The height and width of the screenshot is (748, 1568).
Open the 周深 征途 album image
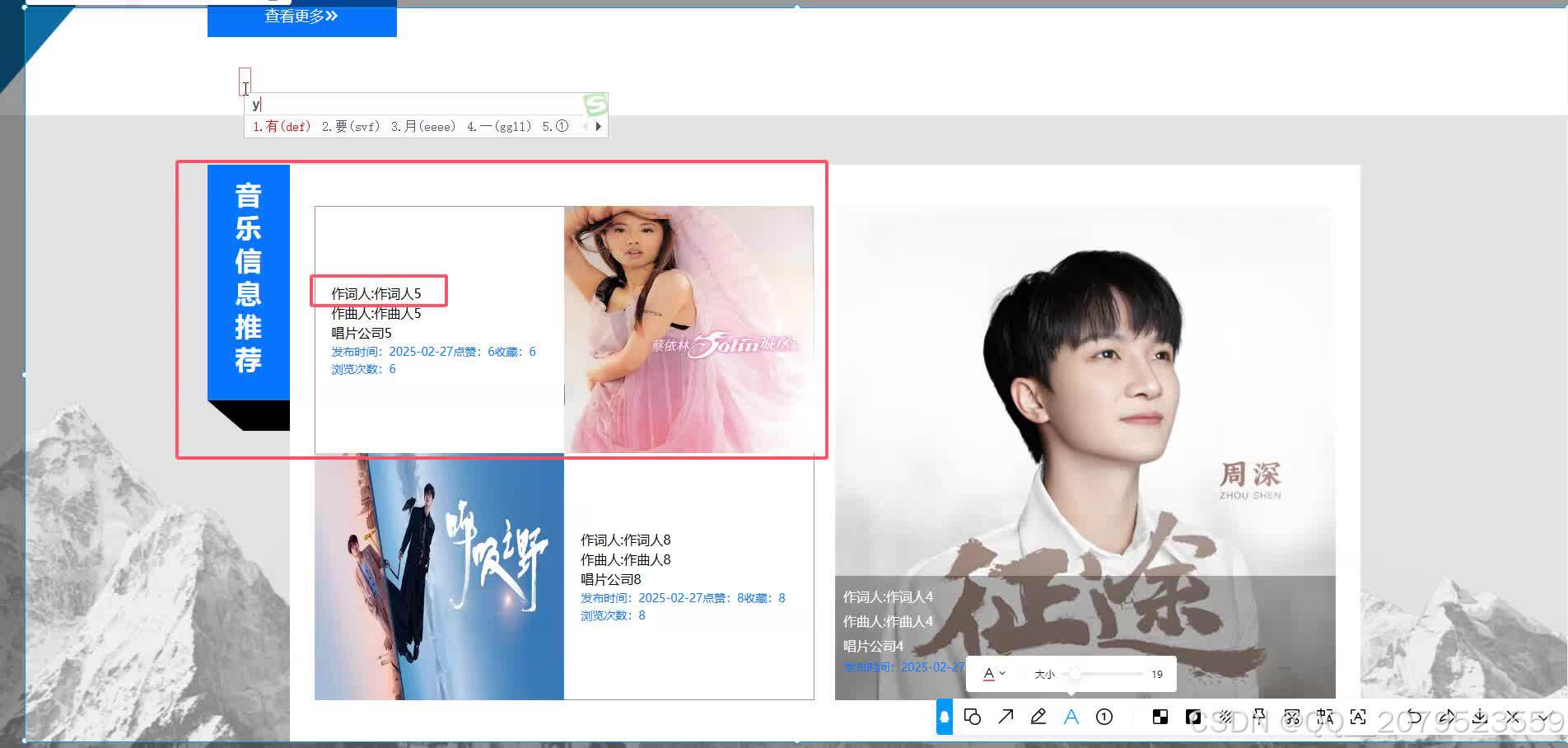click(x=1085, y=453)
